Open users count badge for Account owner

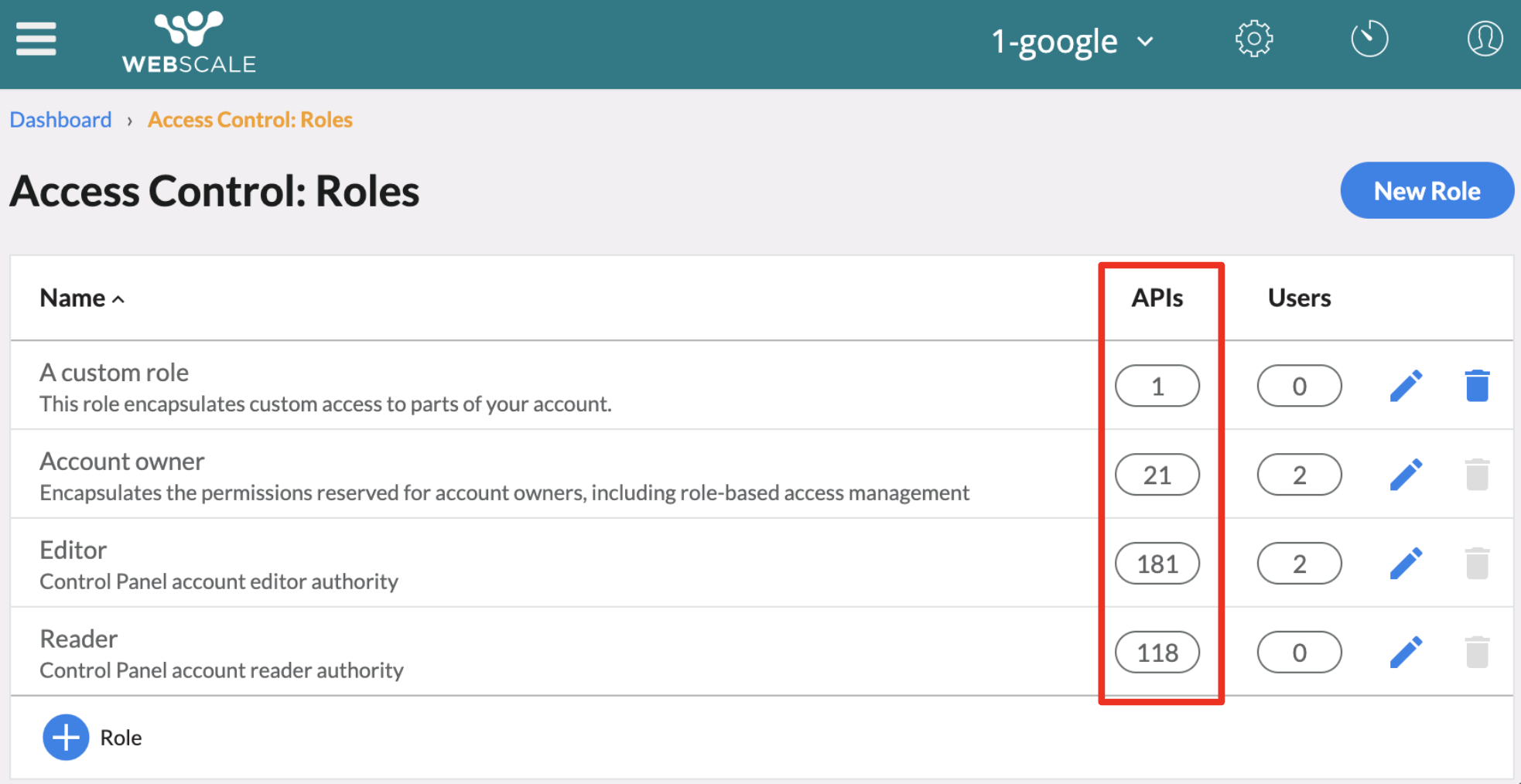1299,475
